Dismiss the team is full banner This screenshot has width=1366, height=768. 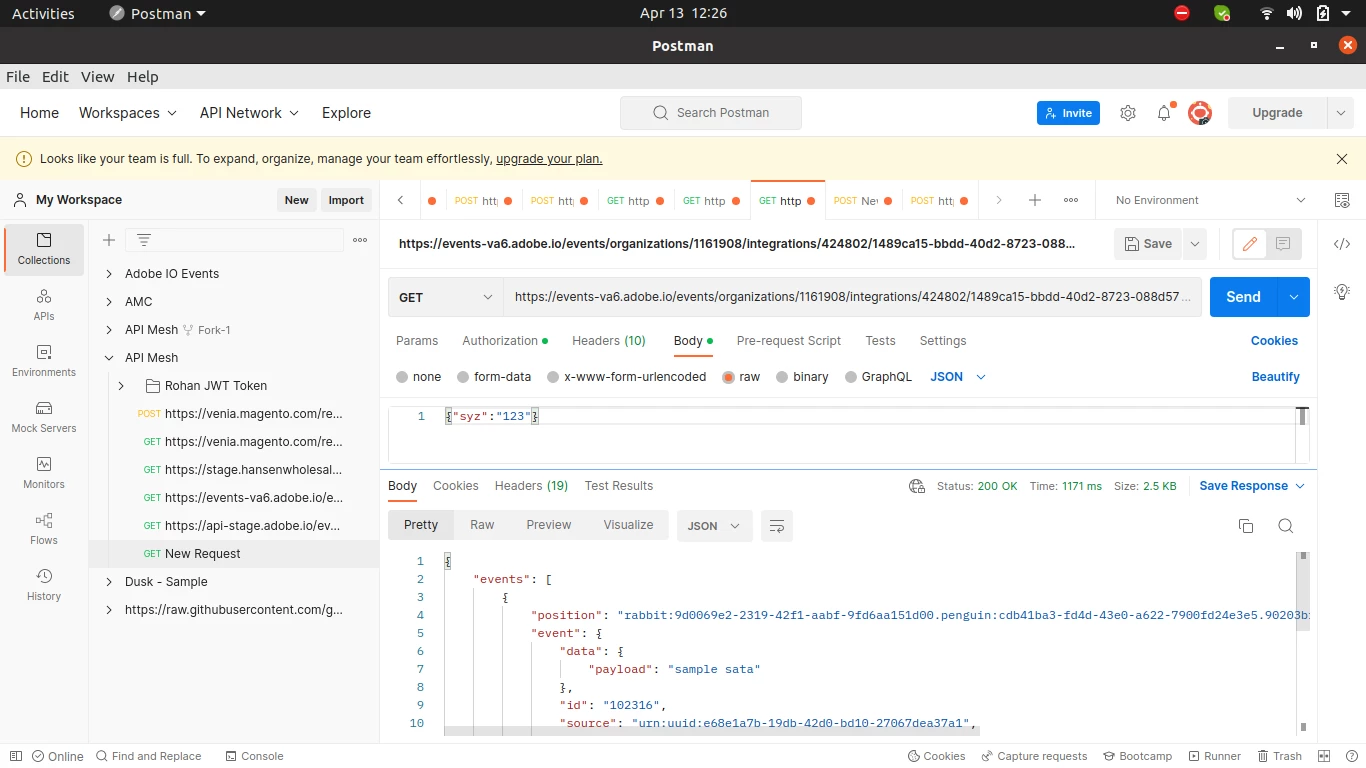pos(1342,159)
